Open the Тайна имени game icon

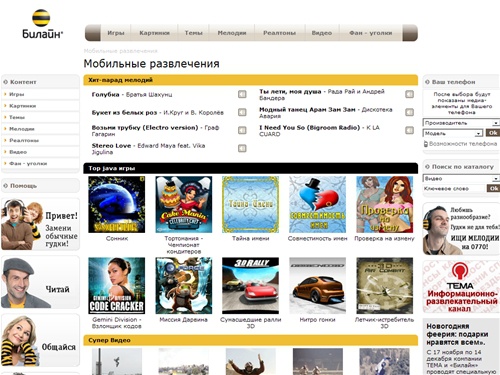click(x=250, y=204)
